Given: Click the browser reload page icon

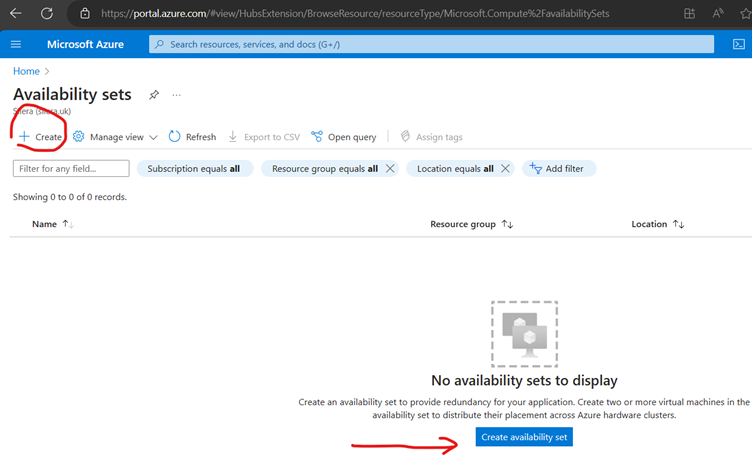Looking at the screenshot, I should coord(46,14).
